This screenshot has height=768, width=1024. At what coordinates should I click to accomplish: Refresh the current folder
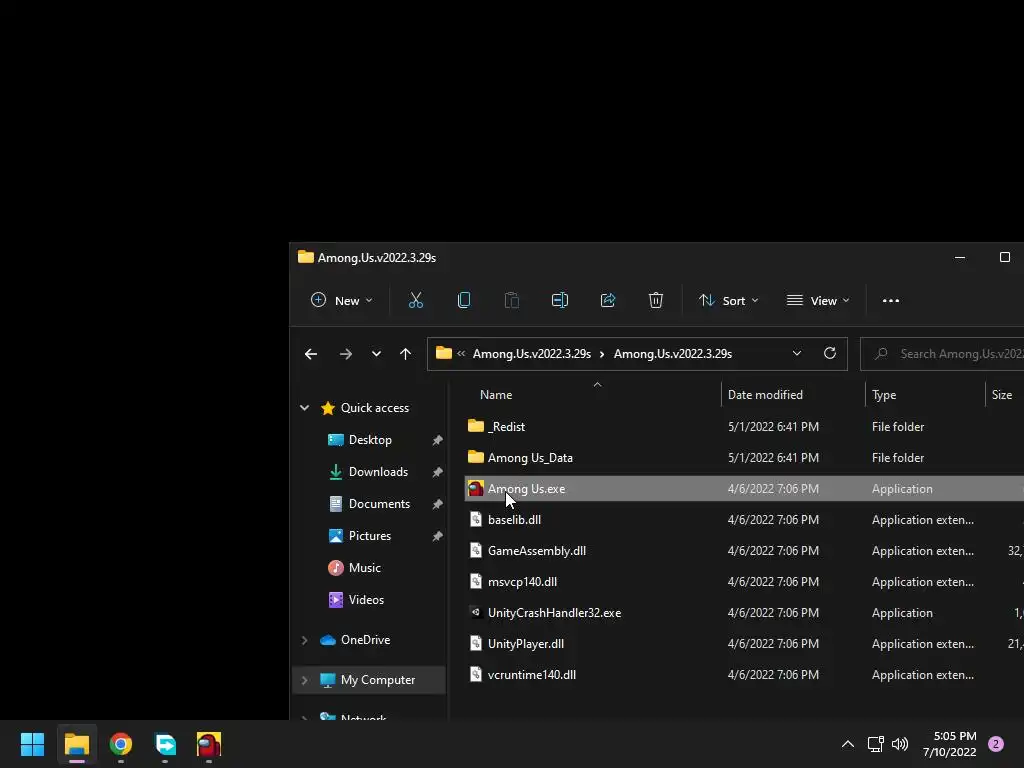pyautogui.click(x=830, y=353)
